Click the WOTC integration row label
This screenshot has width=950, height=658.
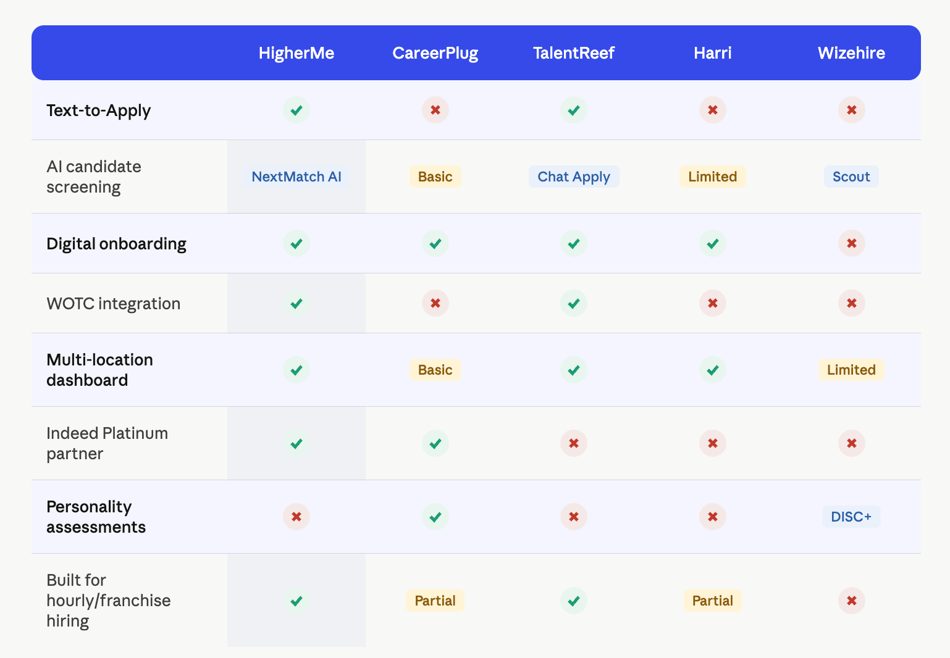tap(114, 303)
